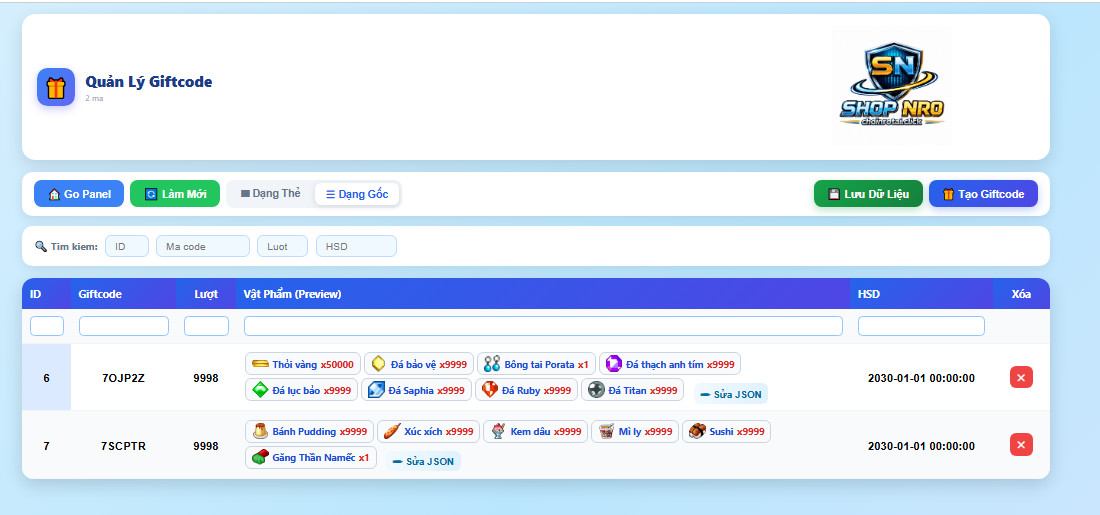Focus the Ma code search field
1100x515 pixels.
point(203,246)
